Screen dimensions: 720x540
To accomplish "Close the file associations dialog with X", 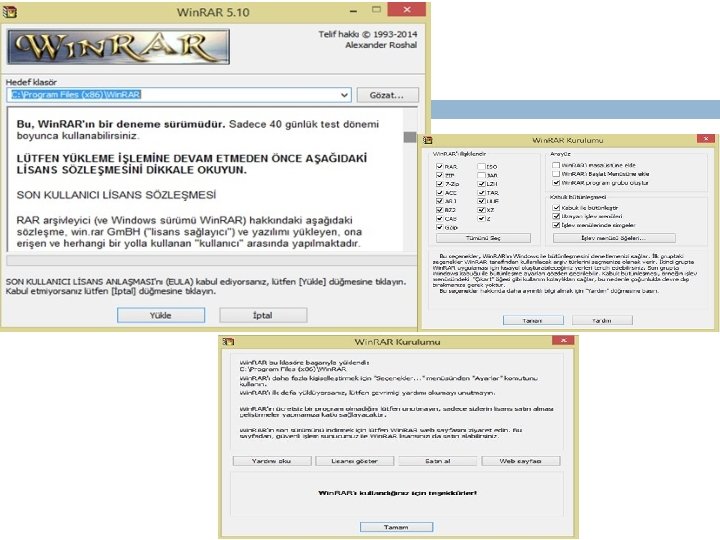I will pyautogui.click(x=706, y=138).
